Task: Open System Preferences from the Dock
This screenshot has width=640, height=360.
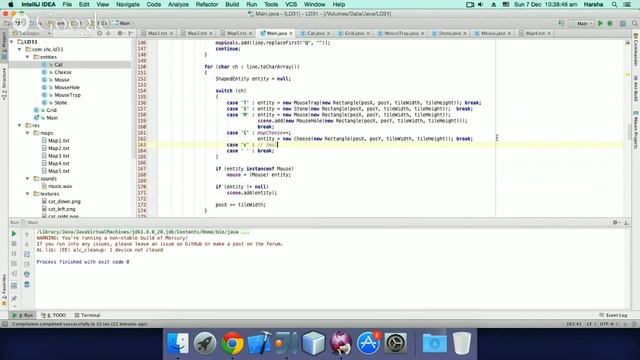Action: tap(395, 343)
